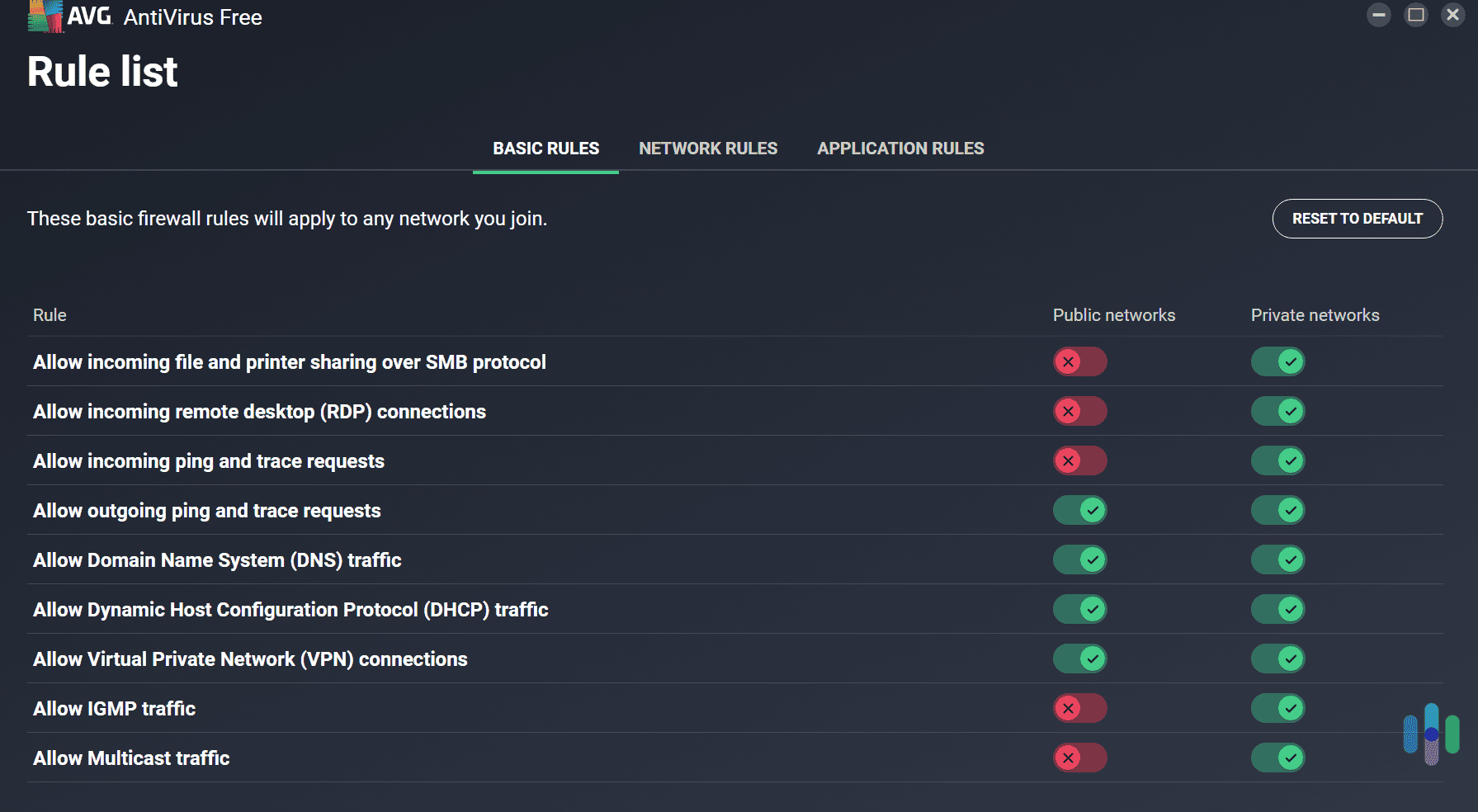
Task: Allow Multicast traffic on public networks
Action: 1079,758
